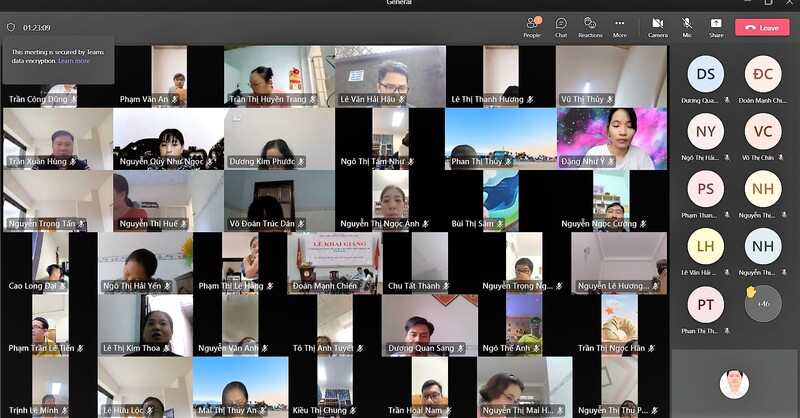Select Đặng Như Ý's video tile

tap(611, 138)
